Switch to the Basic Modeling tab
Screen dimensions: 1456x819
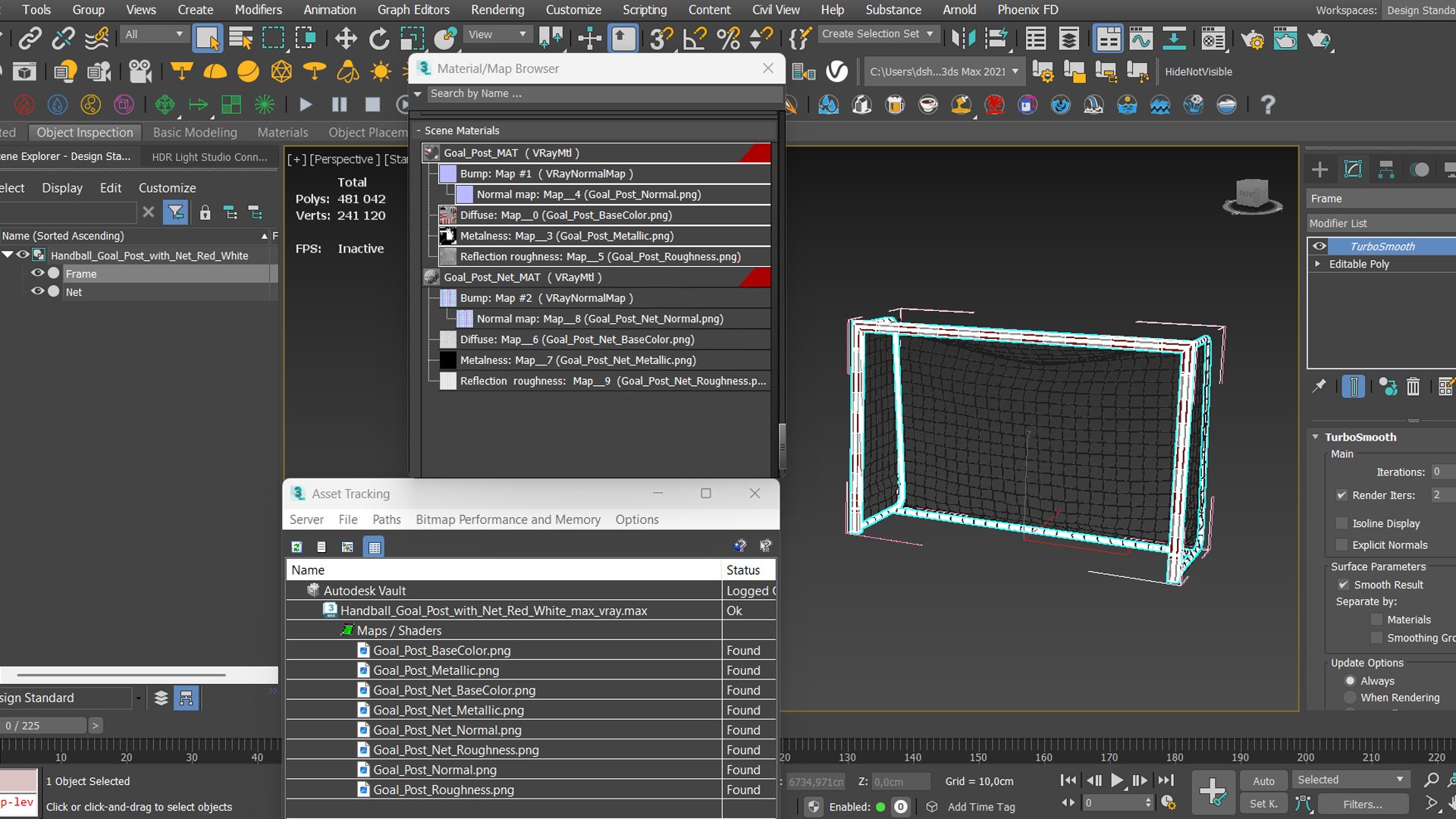point(195,133)
